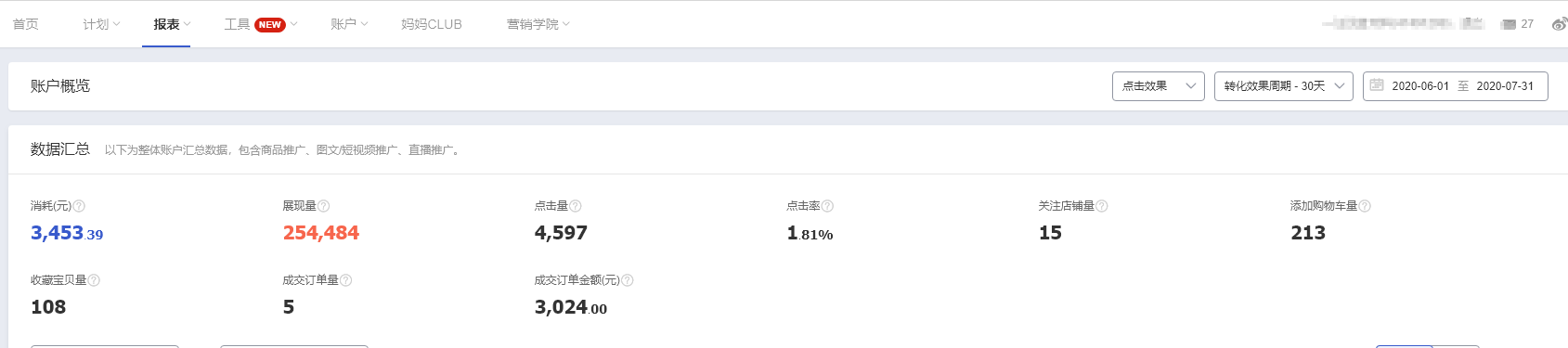Click the end date 2020-07-31 field
Image resolution: width=1568 pixels, height=348 pixels.
pyautogui.click(x=1505, y=86)
